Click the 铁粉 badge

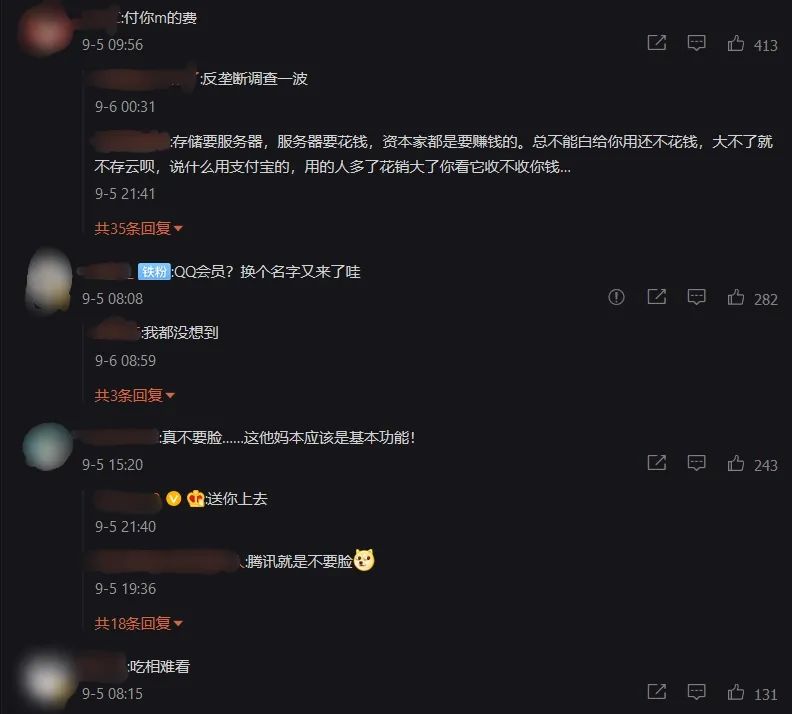(154, 272)
